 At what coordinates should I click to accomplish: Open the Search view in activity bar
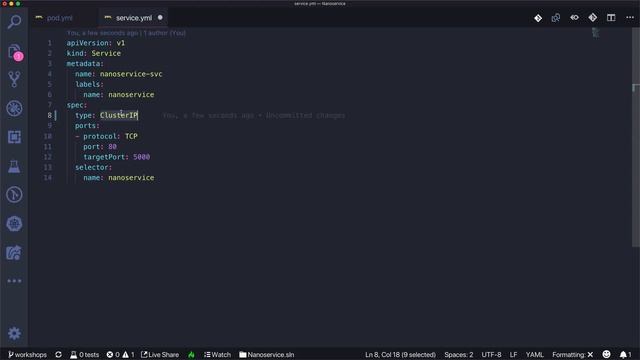click(14, 22)
